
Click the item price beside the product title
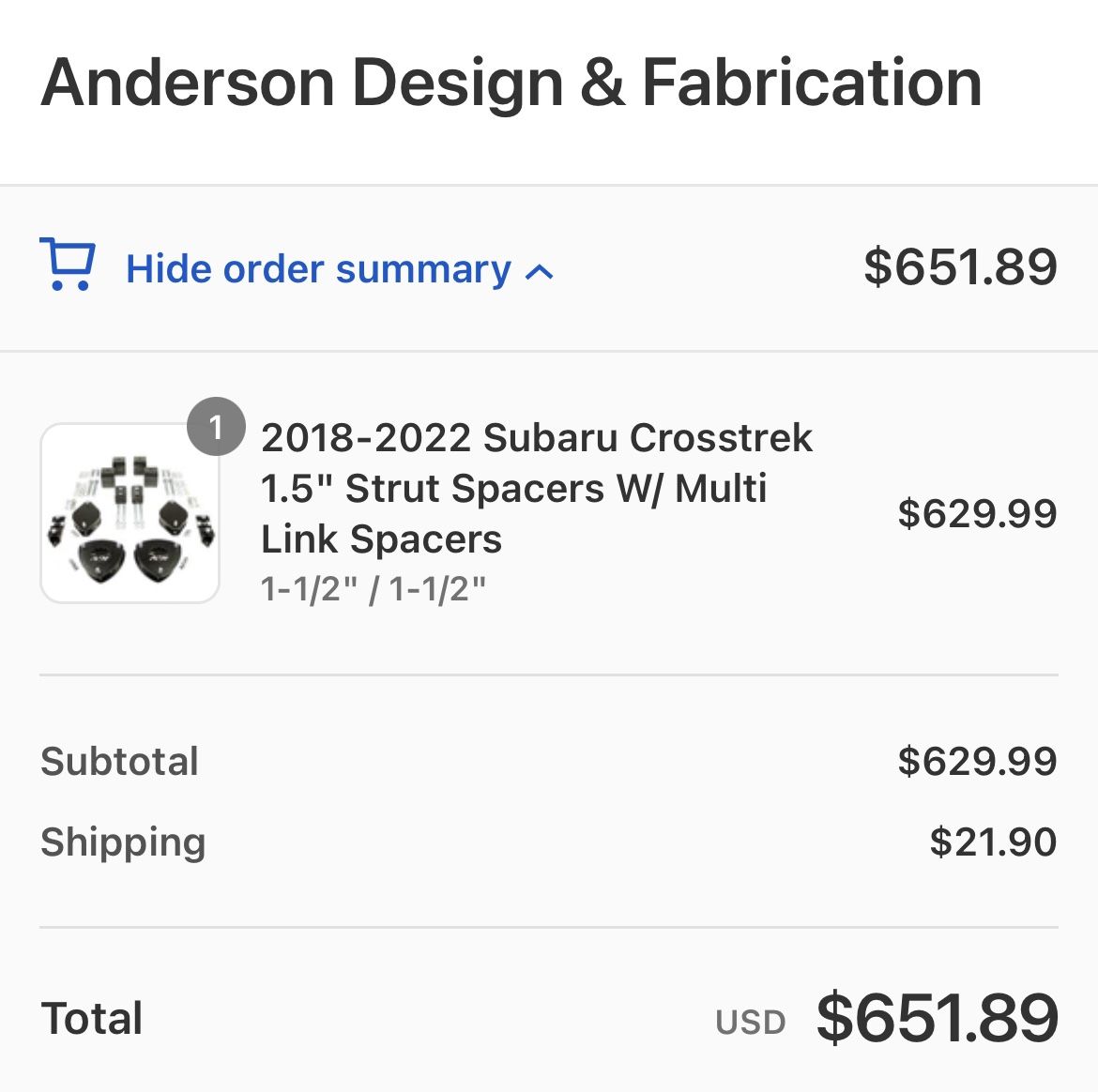point(977,513)
